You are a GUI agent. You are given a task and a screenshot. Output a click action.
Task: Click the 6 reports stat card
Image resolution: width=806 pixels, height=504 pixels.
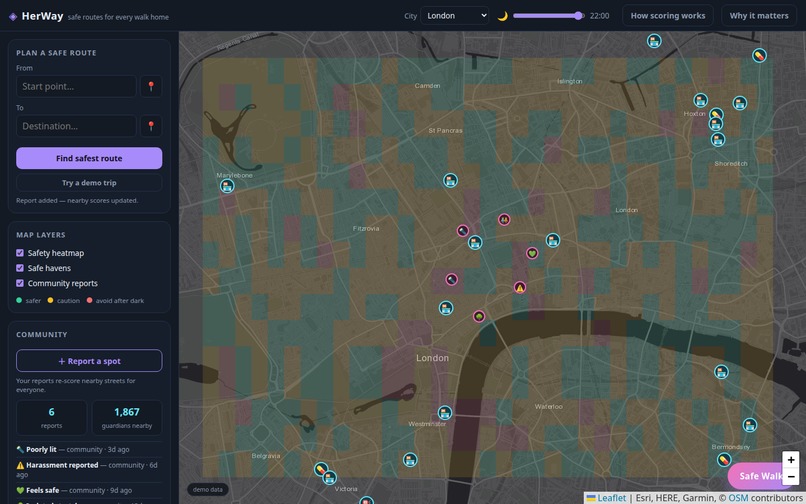(x=51, y=418)
